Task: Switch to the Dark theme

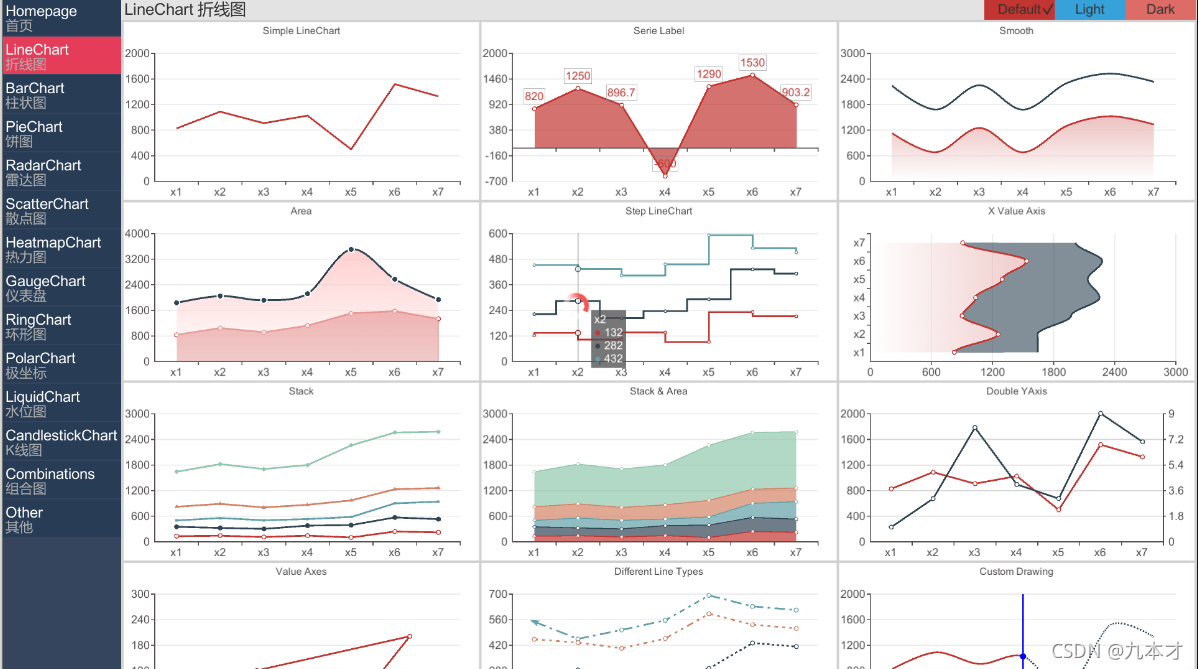Action: click(1159, 10)
